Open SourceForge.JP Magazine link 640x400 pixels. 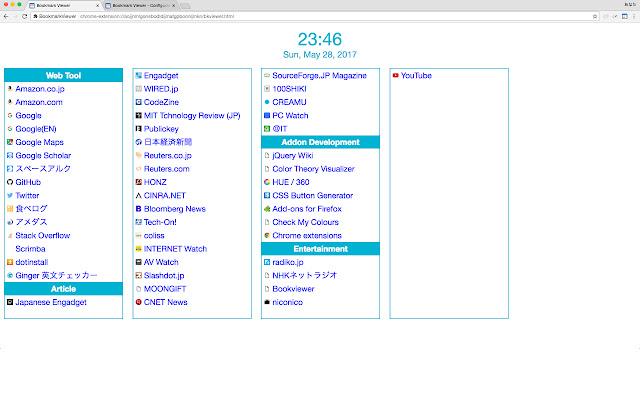coord(319,76)
